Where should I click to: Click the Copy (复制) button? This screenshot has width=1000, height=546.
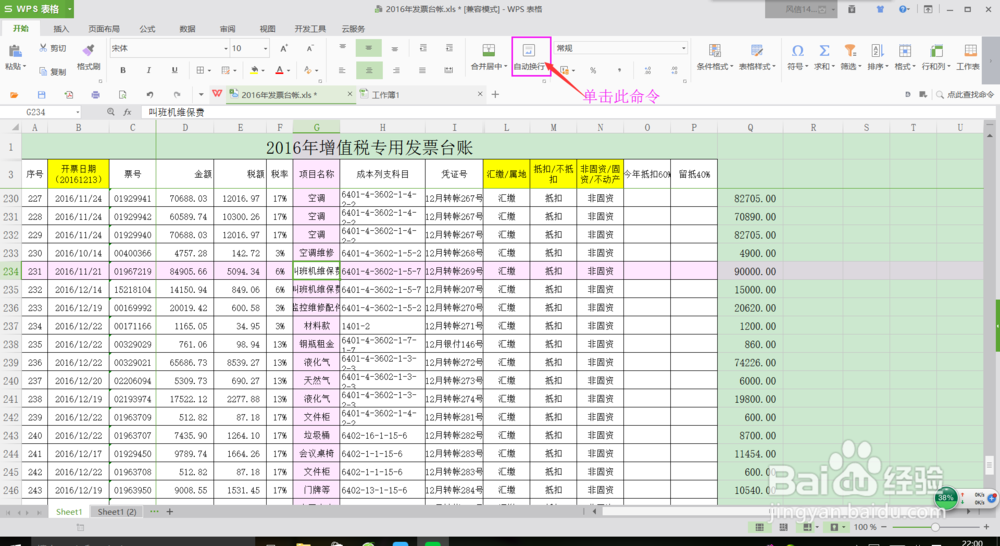click(x=52, y=71)
